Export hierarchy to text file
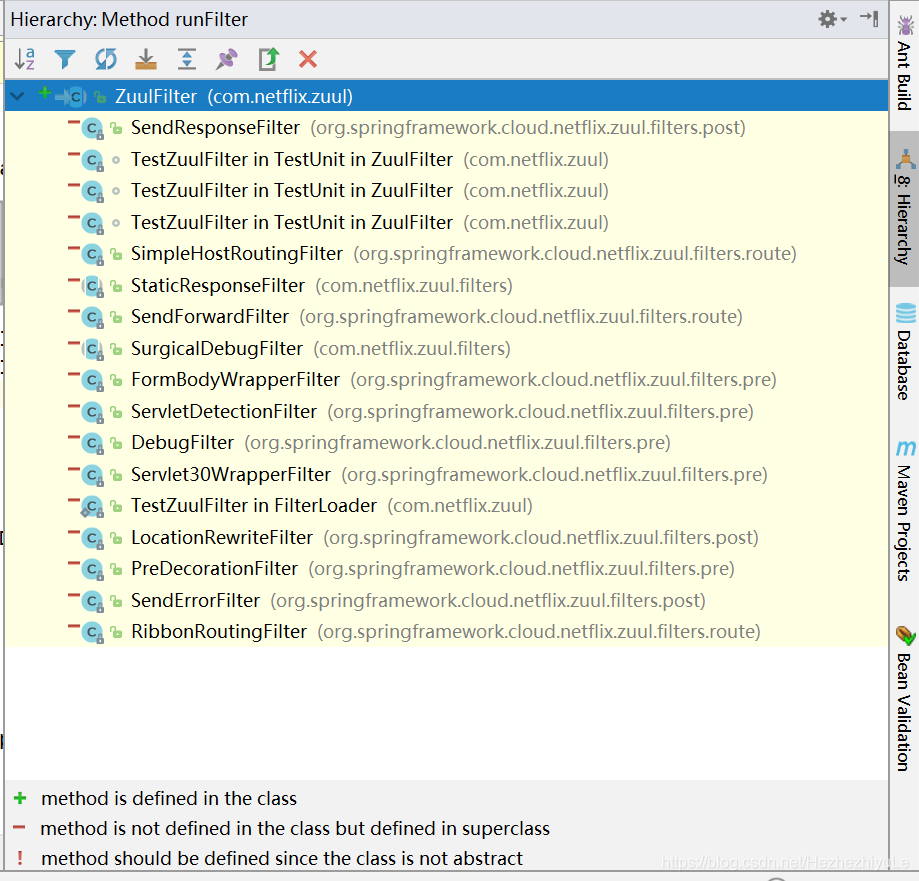The image size is (919, 881). click(x=268, y=59)
